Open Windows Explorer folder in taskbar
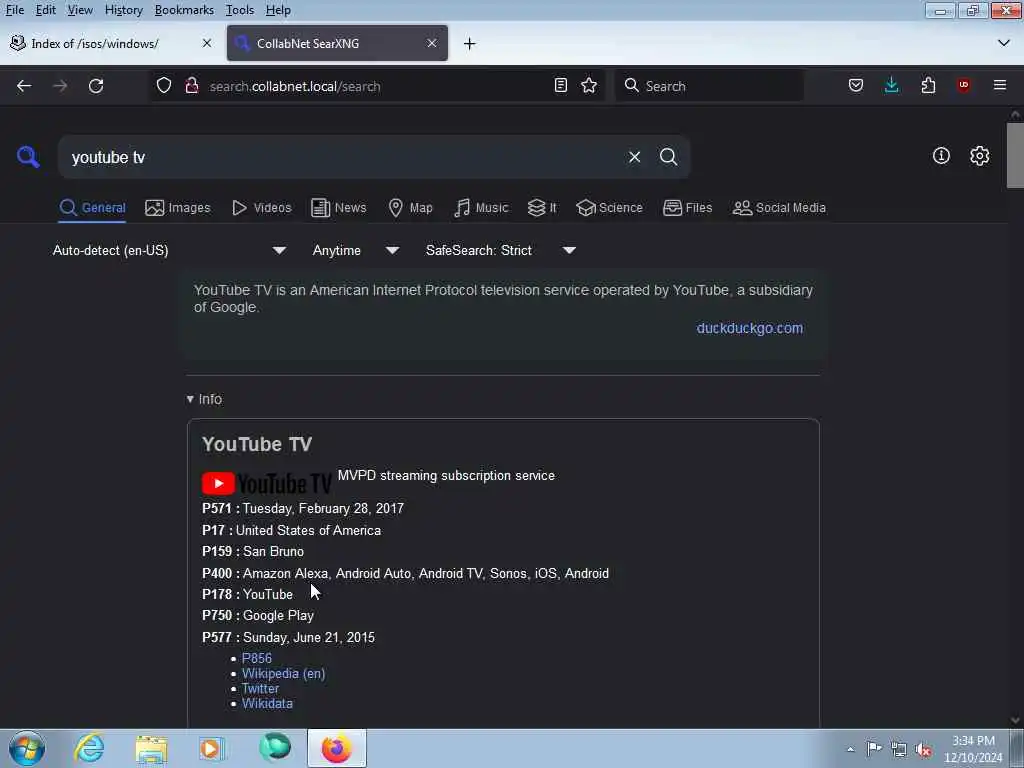The height and width of the screenshot is (768, 1024). point(152,748)
